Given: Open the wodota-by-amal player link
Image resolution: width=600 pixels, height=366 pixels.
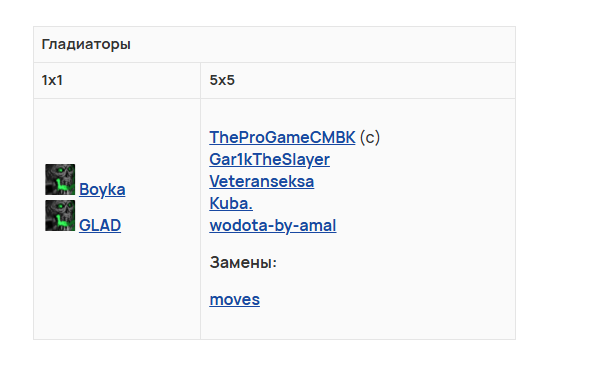Looking at the screenshot, I should pos(273,225).
